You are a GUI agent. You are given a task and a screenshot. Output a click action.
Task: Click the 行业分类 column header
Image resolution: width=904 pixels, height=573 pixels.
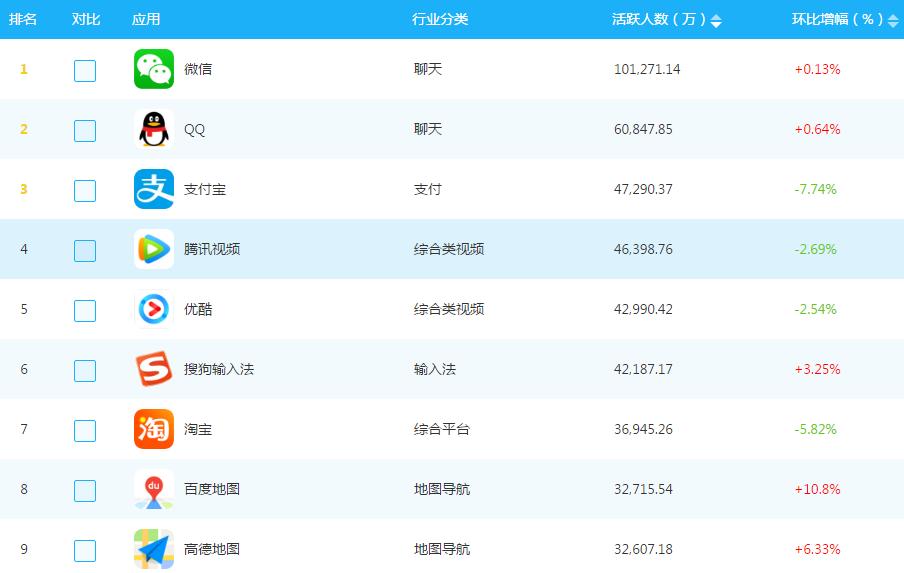(x=440, y=19)
